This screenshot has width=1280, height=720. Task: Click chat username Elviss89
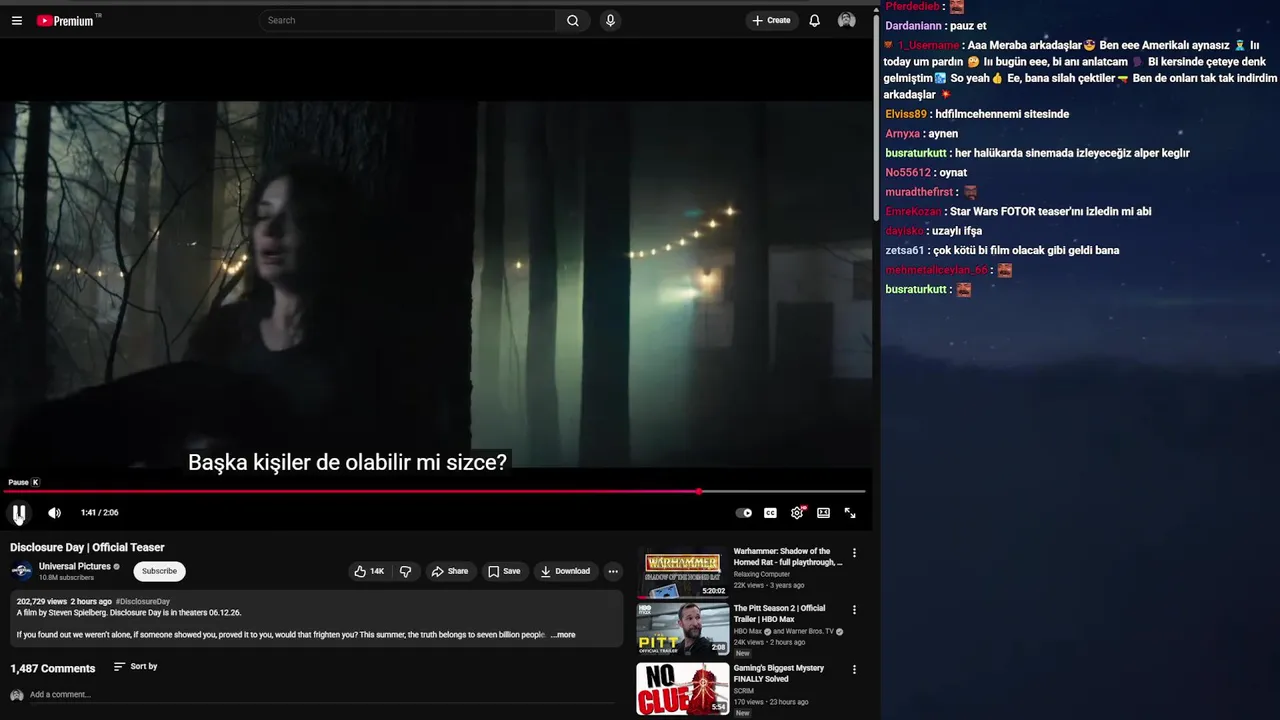click(906, 114)
